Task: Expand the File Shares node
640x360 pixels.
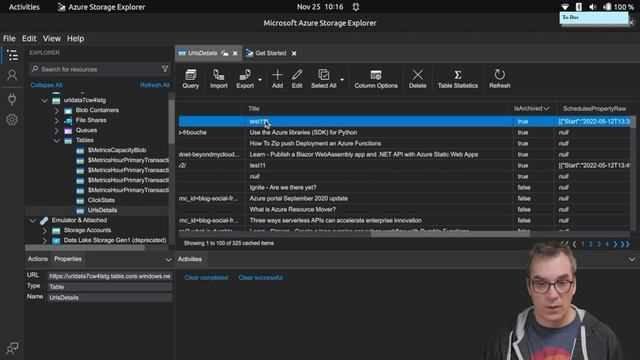Action: [x=57, y=120]
